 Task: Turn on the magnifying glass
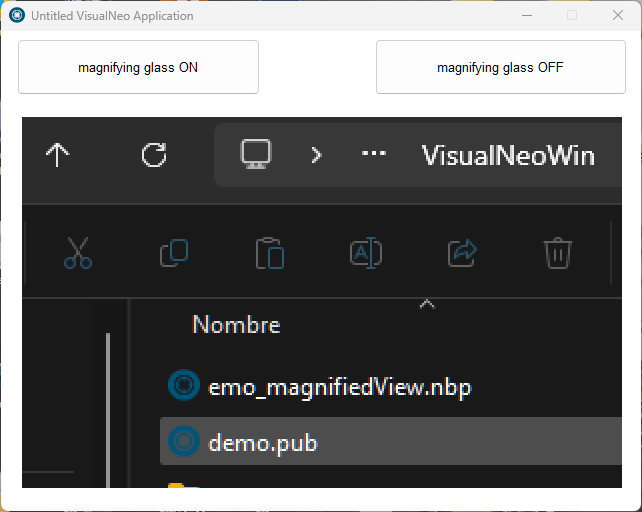point(138,67)
